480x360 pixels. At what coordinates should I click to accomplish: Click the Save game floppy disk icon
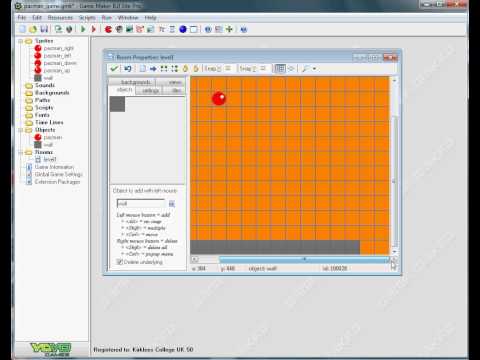[x=44, y=29]
